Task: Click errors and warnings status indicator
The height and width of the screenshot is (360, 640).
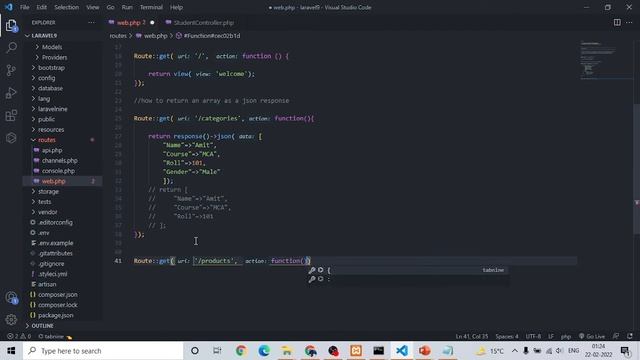Action: coord(19,336)
